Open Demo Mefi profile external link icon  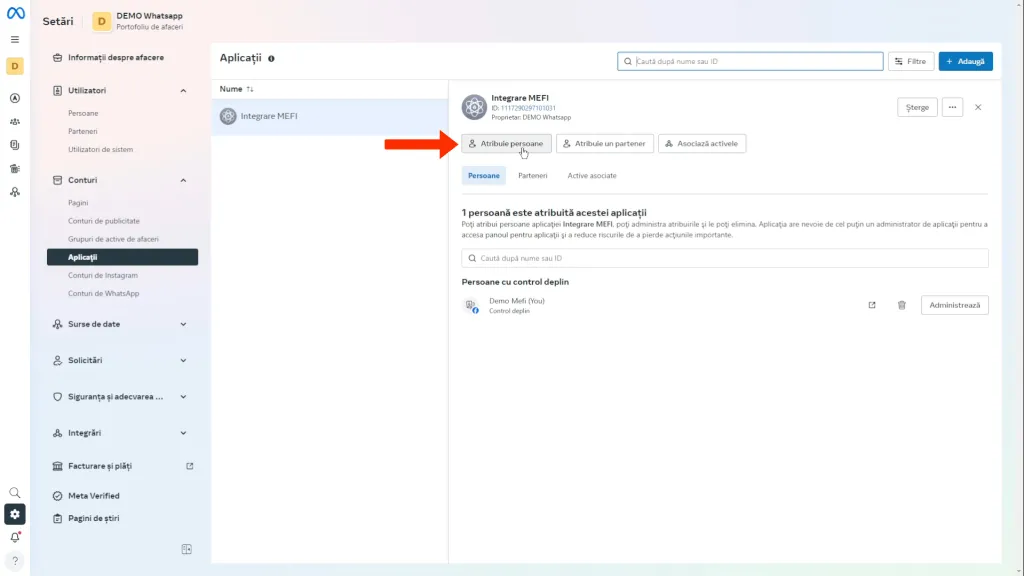[x=872, y=305]
